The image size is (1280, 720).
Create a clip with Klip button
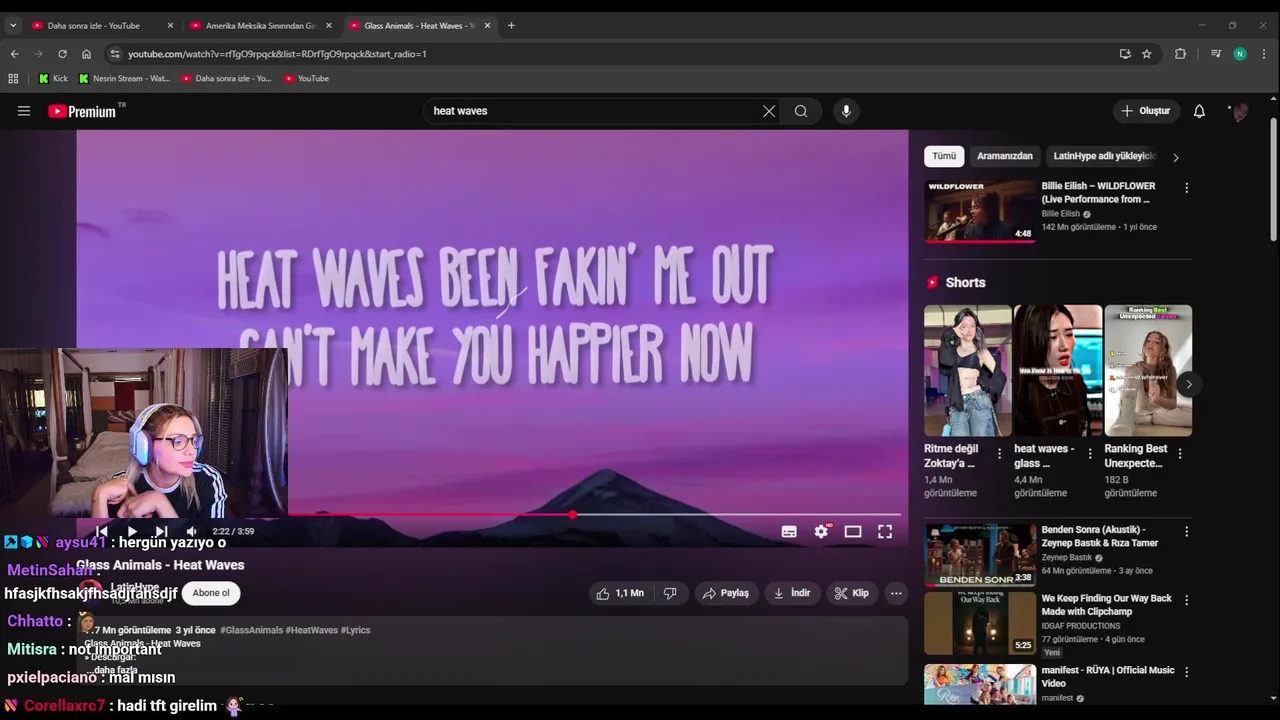pyautogui.click(x=851, y=593)
